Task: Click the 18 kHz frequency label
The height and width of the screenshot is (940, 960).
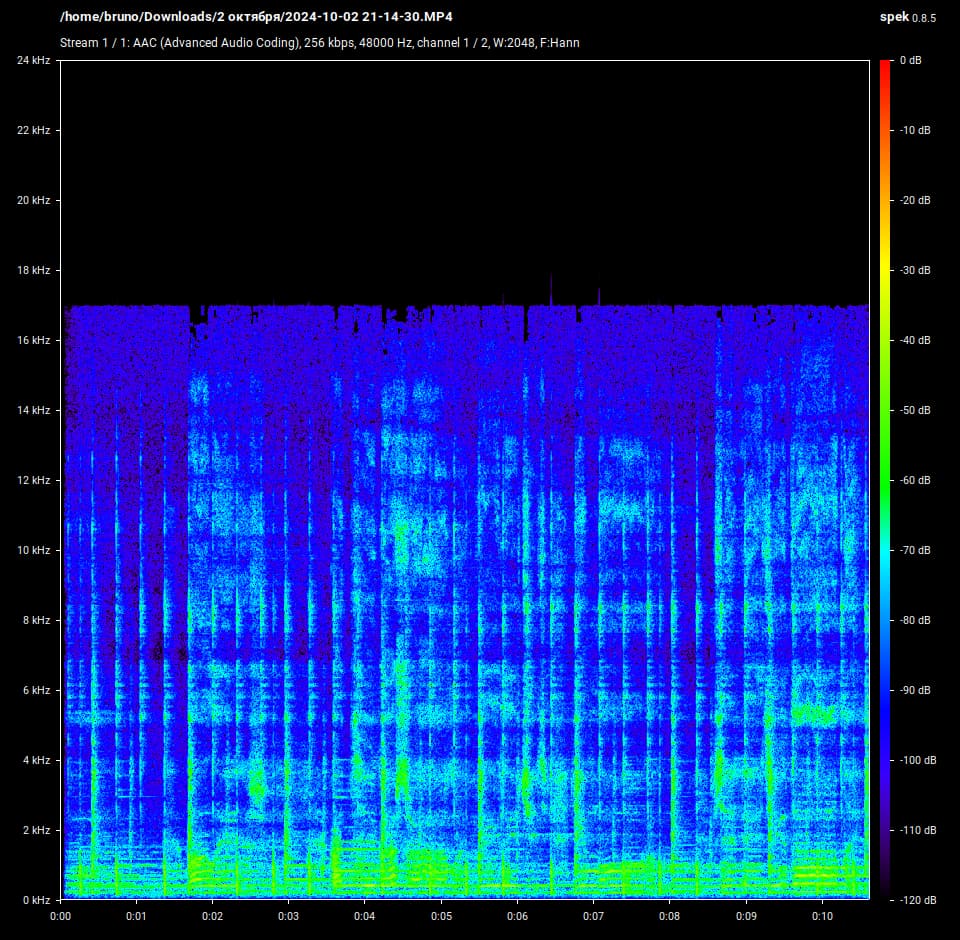Action: (33, 270)
